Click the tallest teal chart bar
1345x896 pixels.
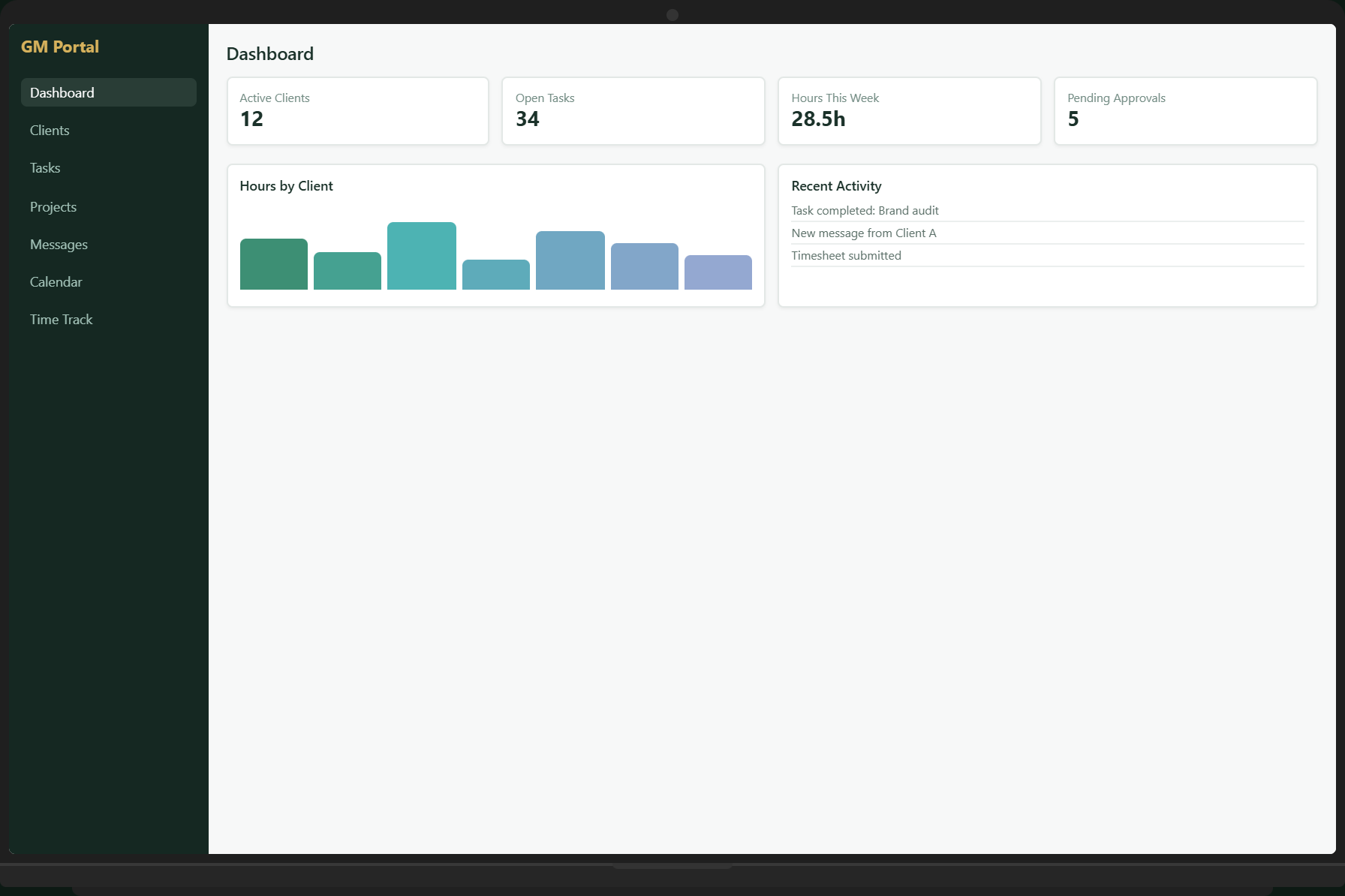click(422, 256)
